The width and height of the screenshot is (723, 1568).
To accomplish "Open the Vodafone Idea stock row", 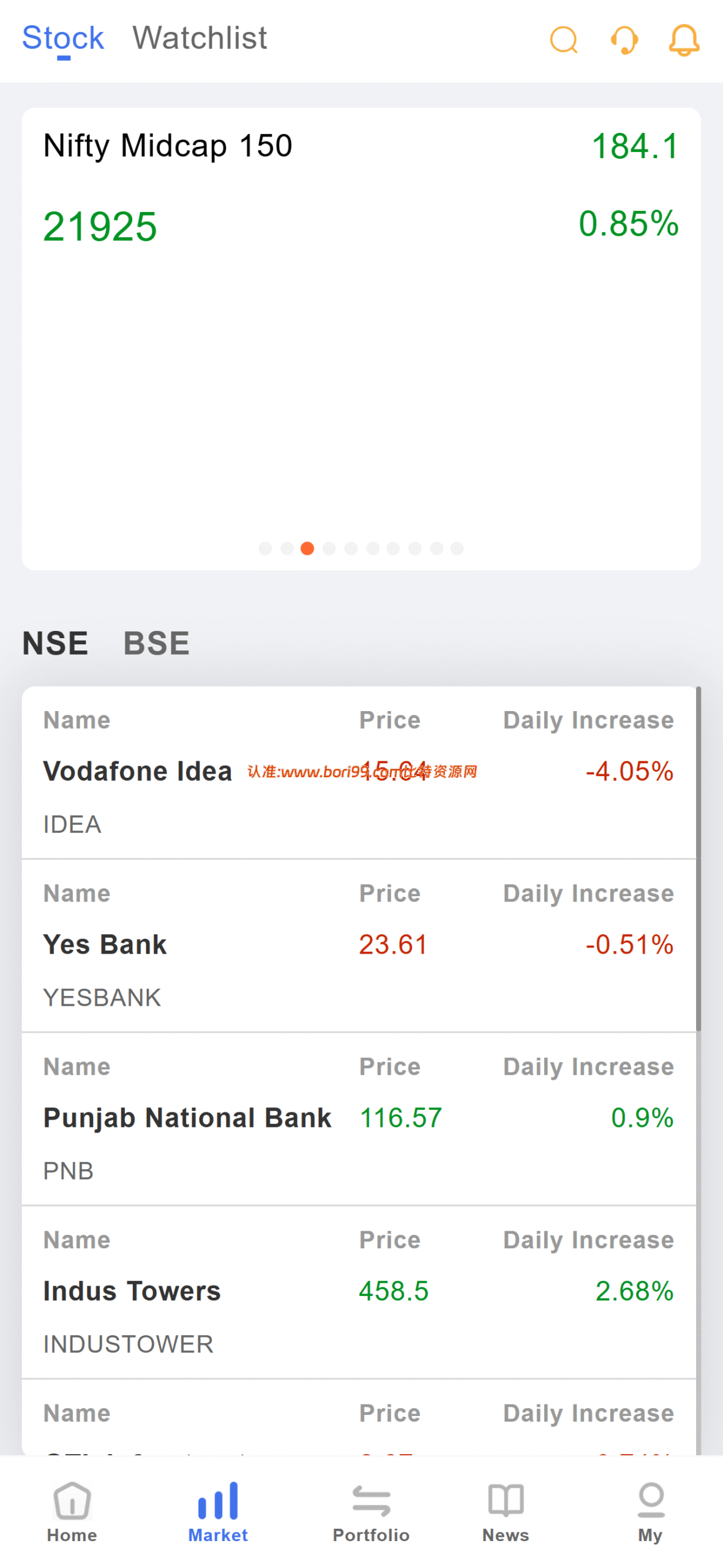I will pos(359,772).
